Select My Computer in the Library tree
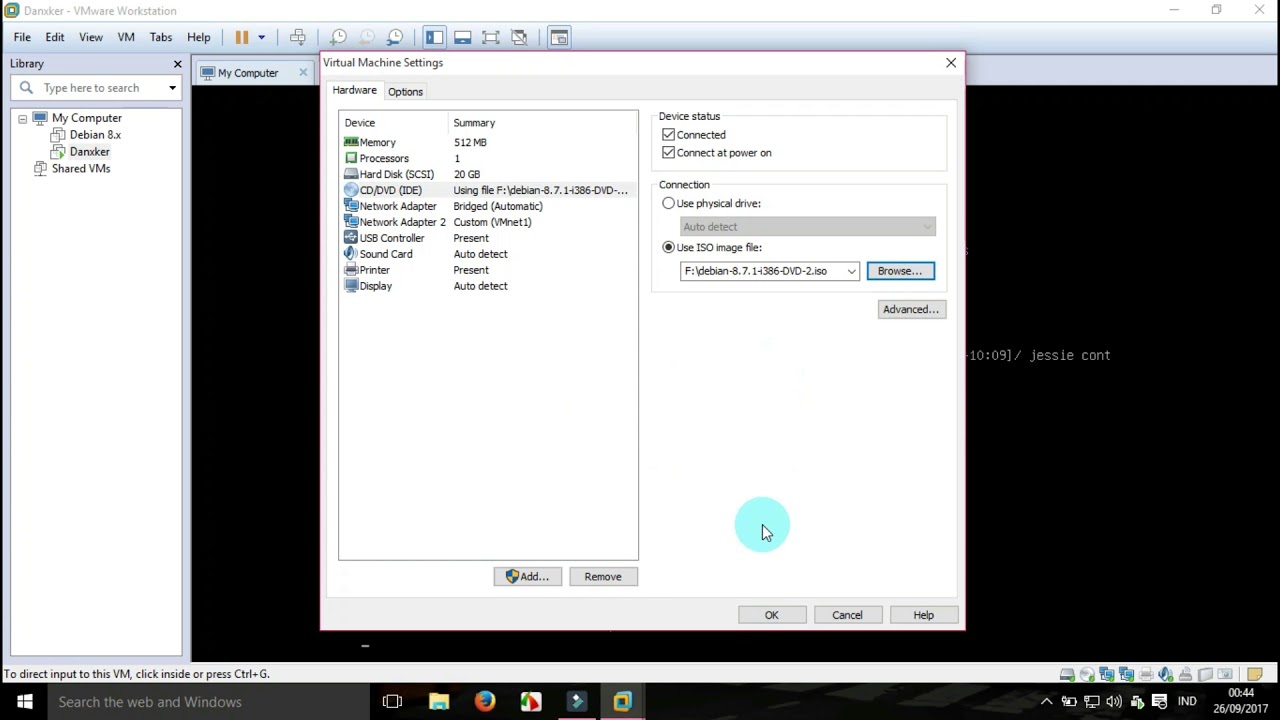1280x720 pixels. pos(87,118)
